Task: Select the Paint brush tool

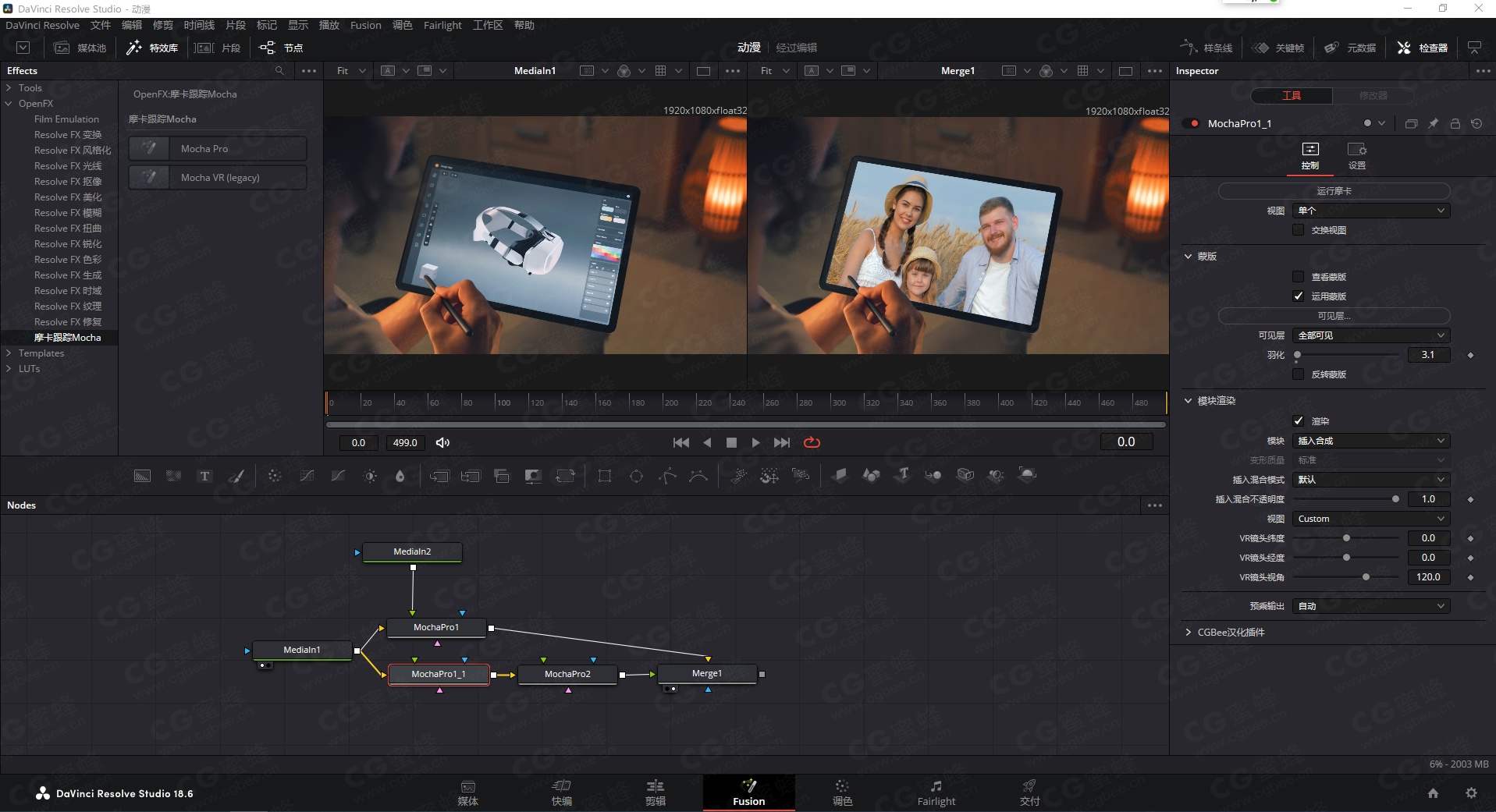Action: pyautogui.click(x=236, y=476)
